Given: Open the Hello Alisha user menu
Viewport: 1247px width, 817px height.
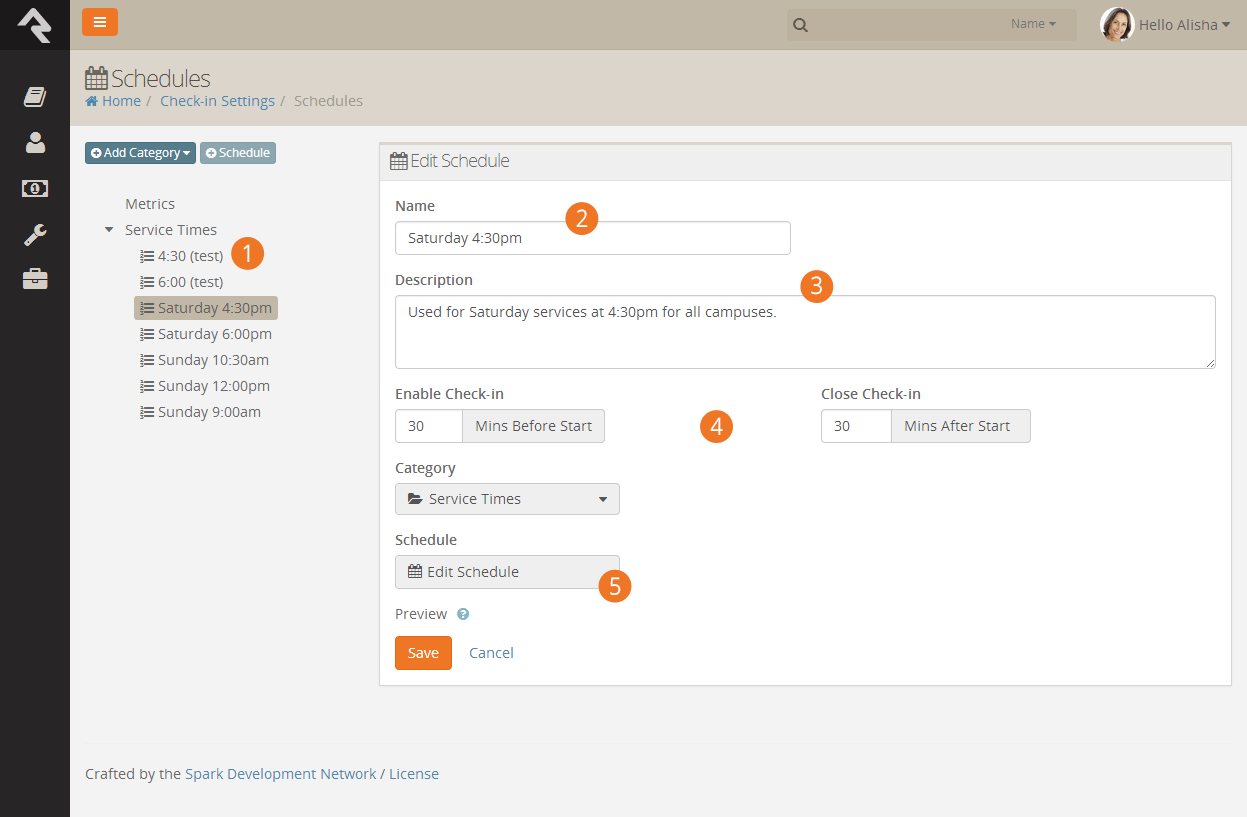Looking at the screenshot, I should point(1184,25).
